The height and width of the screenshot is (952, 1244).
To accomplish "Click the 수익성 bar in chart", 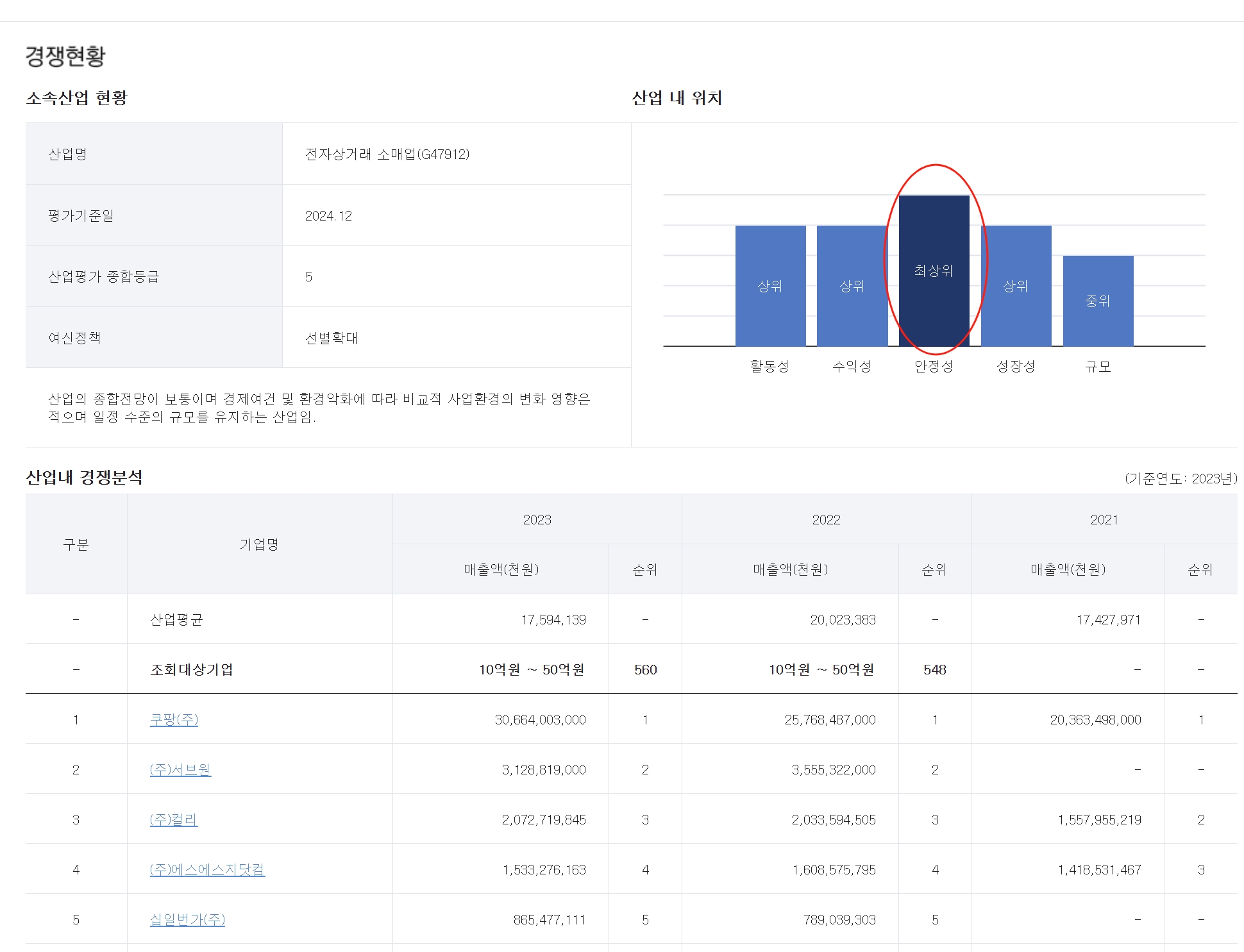I will 852,286.
